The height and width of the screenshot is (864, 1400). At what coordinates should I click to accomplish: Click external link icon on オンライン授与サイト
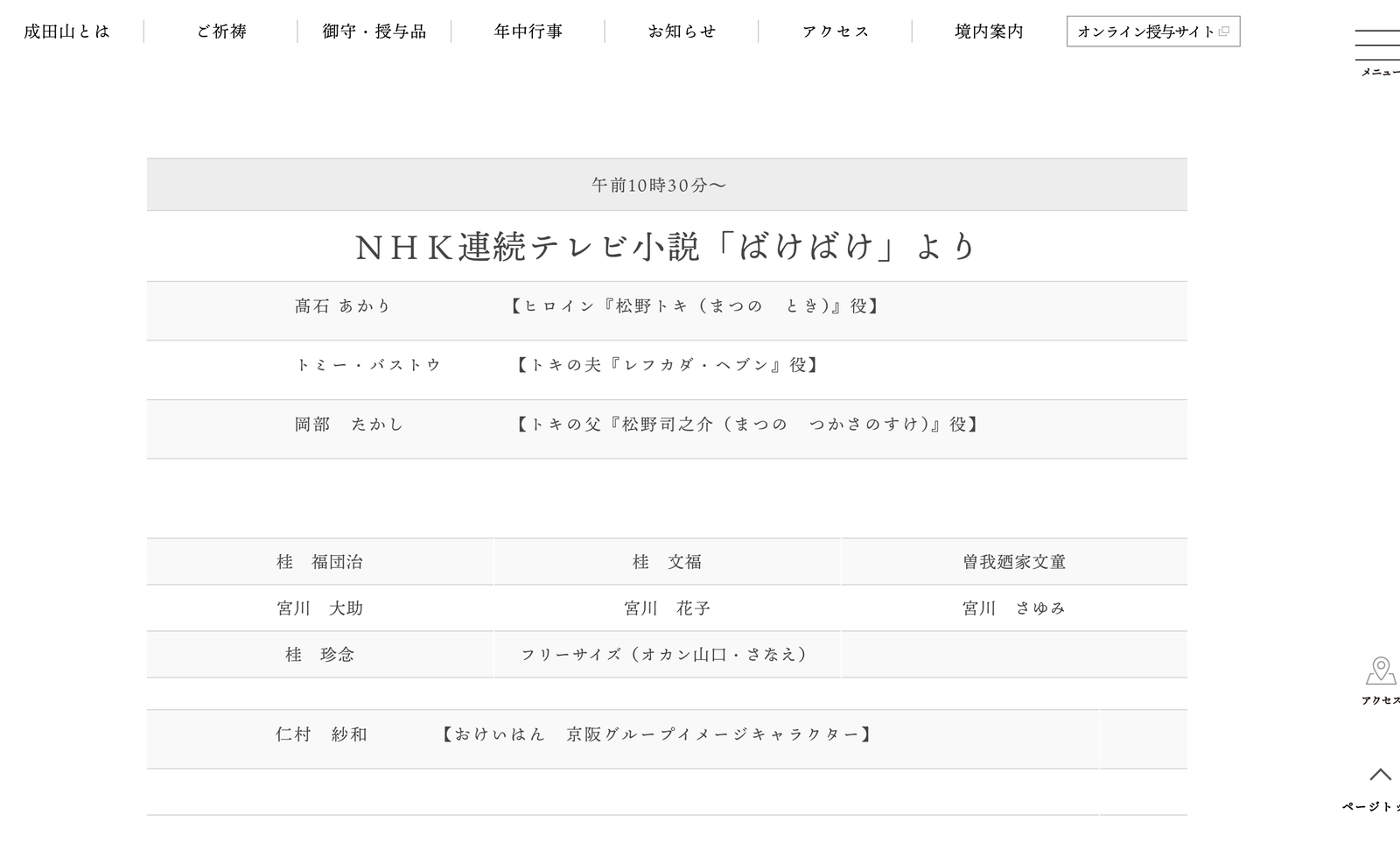point(1224,32)
